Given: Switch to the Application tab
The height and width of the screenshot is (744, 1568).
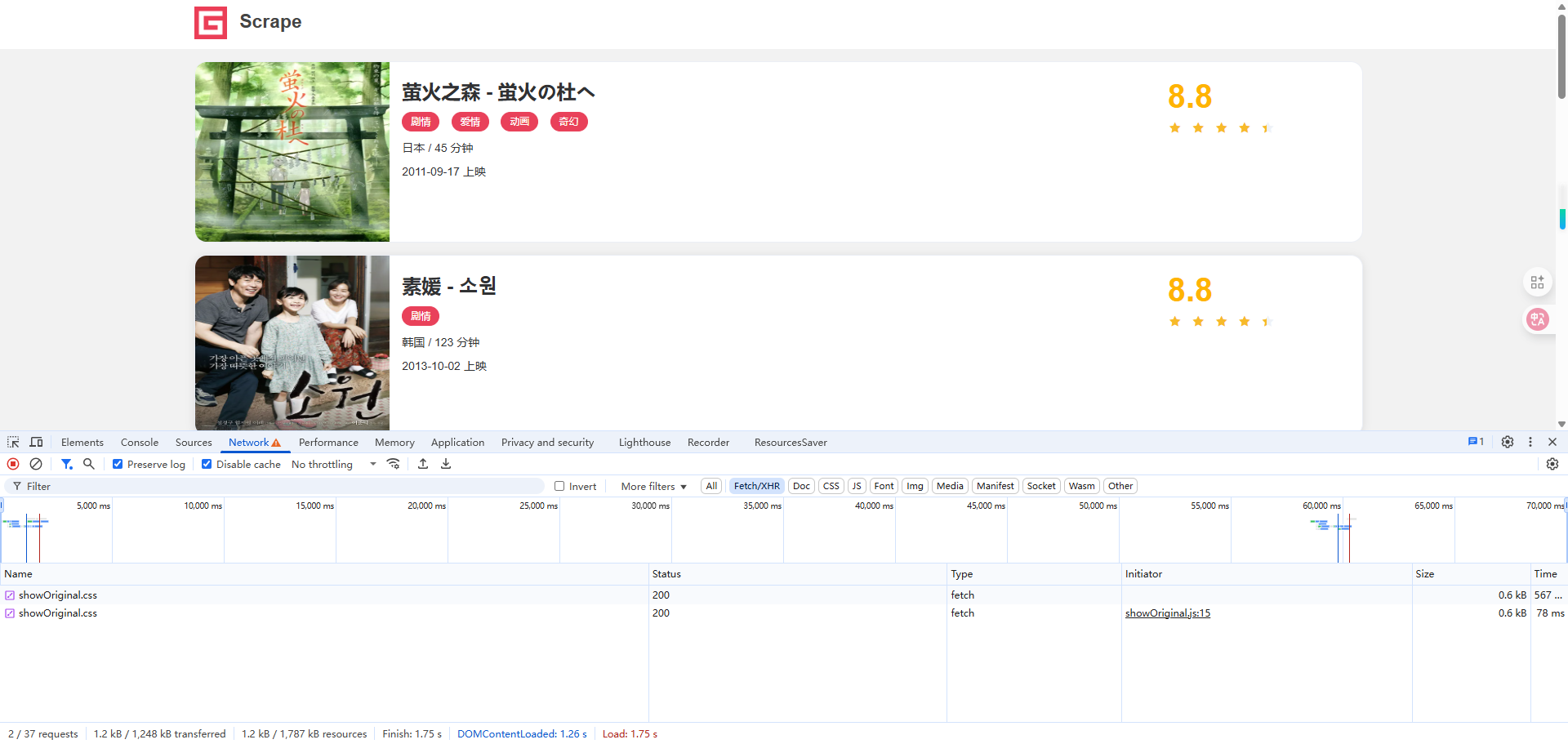Looking at the screenshot, I should pyautogui.click(x=457, y=442).
